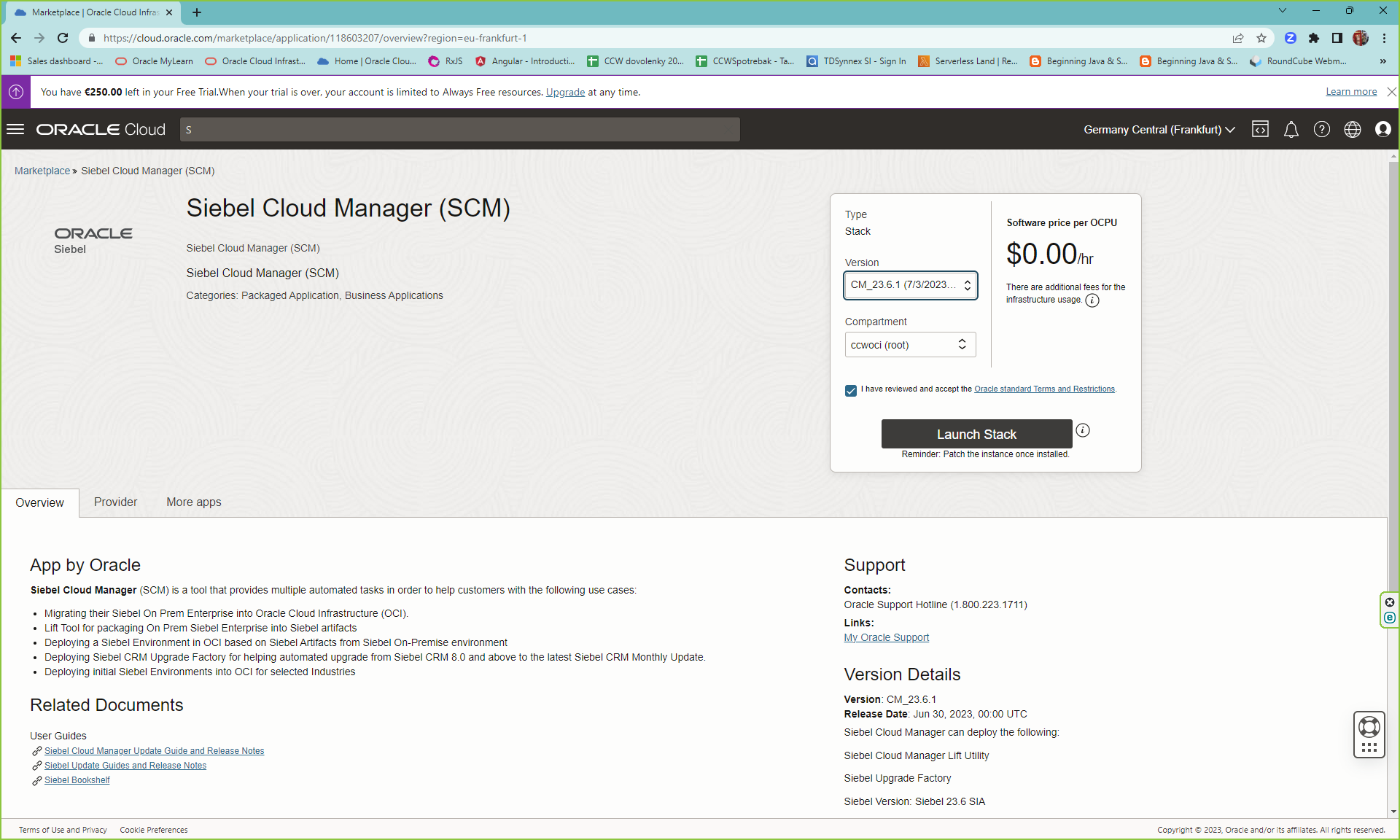
Task: Share this page from address bar
Action: click(1238, 38)
